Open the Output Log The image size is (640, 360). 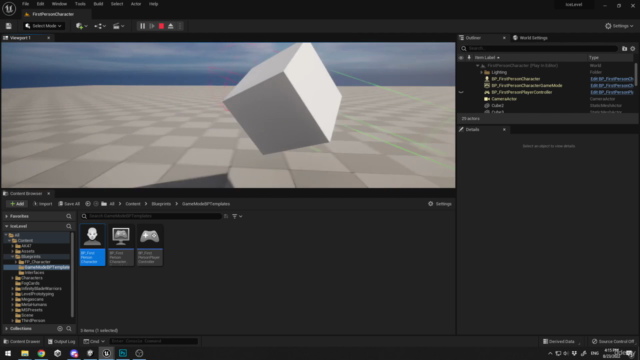pyautogui.click(x=61, y=342)
